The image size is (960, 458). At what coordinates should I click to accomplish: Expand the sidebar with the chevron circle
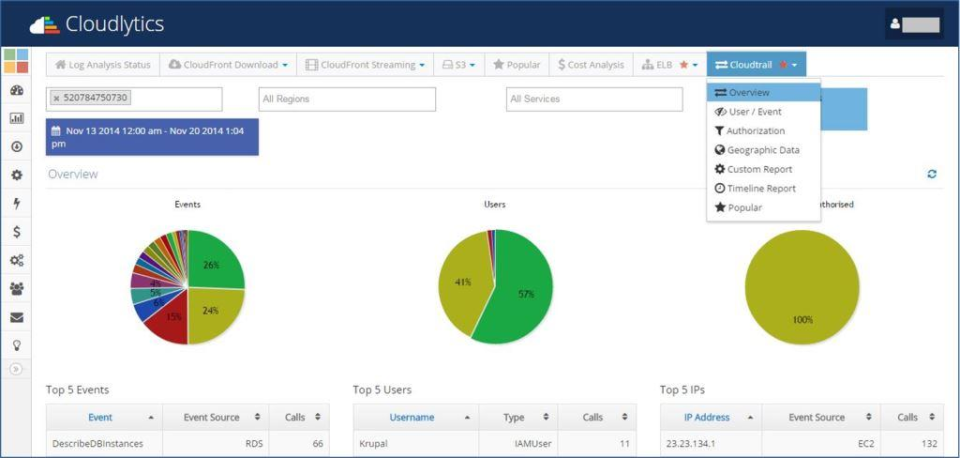[17, 369]
